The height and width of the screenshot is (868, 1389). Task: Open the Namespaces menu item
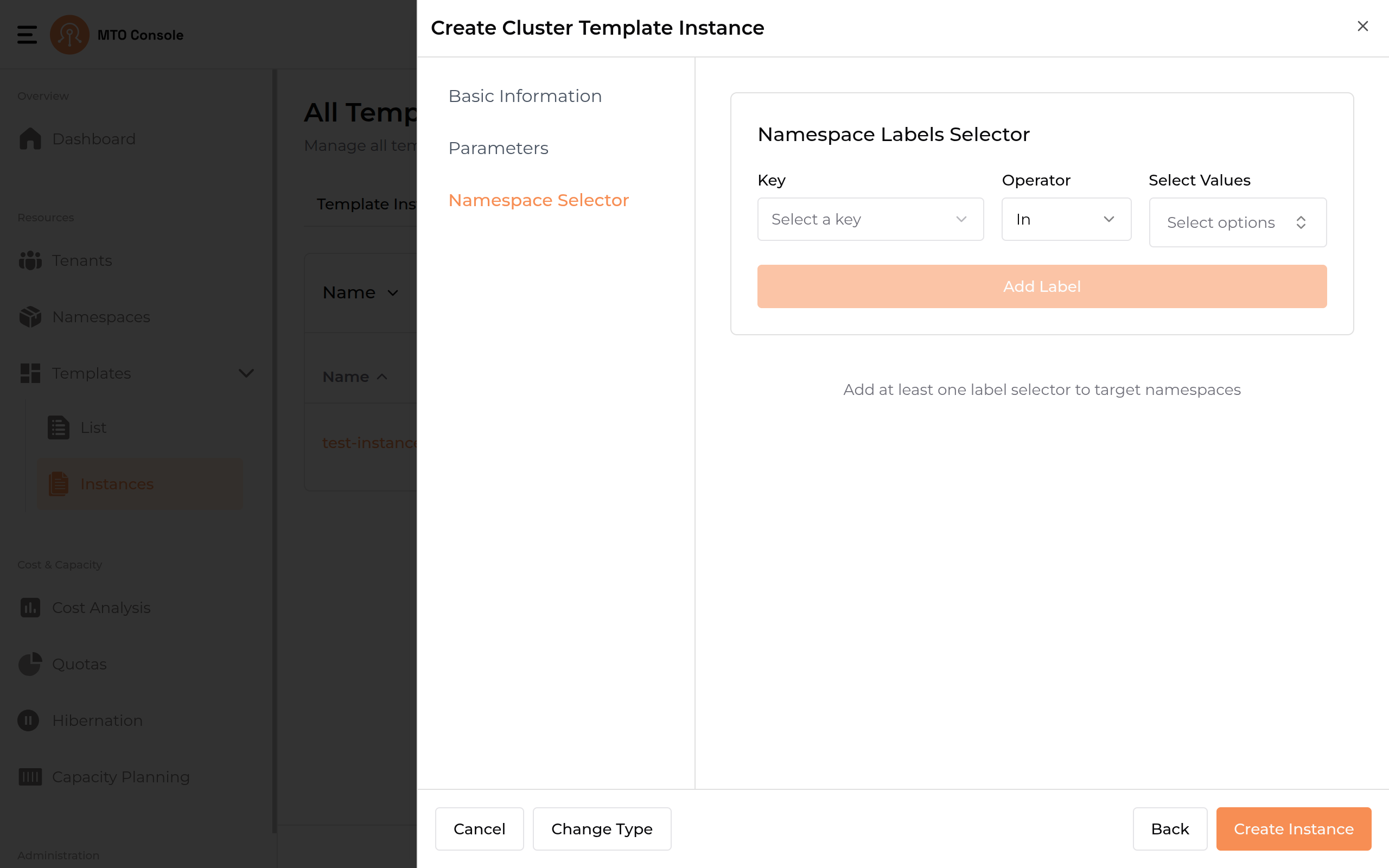point(101,316)
